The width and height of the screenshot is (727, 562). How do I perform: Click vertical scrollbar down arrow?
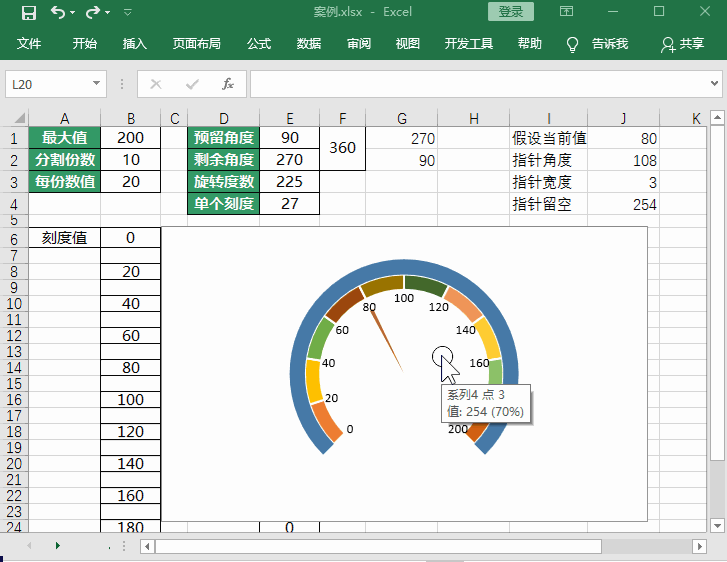(x=717, y=526)
